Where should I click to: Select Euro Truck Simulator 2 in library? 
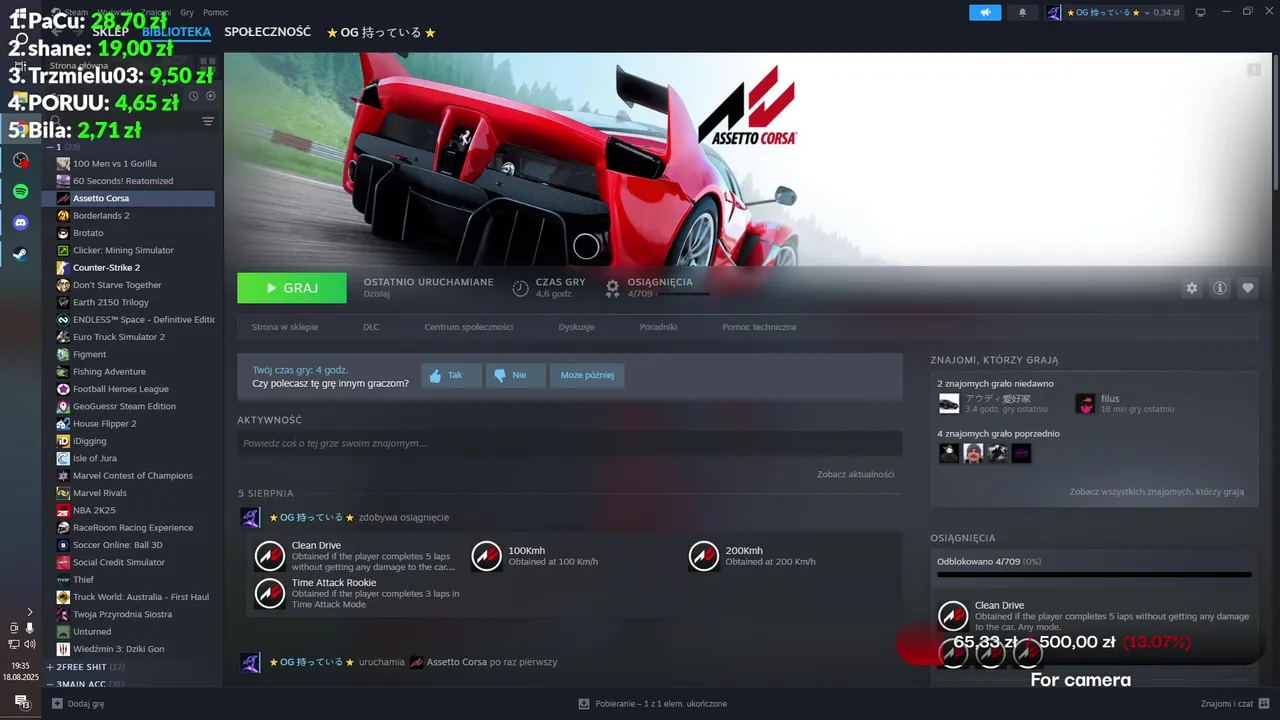[x=118, y=337]
